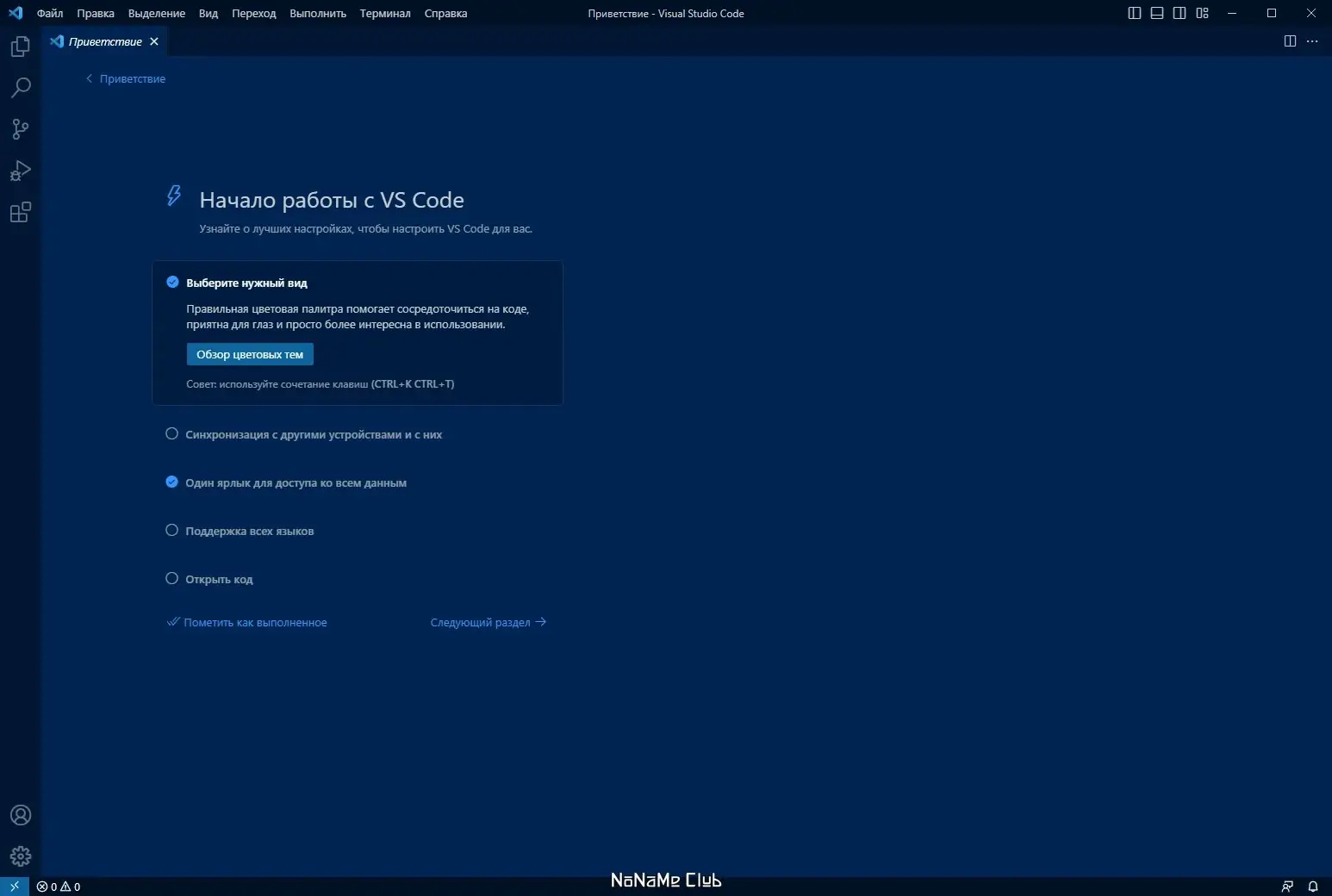
Task: Go to Следующий раздел link
Action: pyautogui.click(x=489, y=622)
